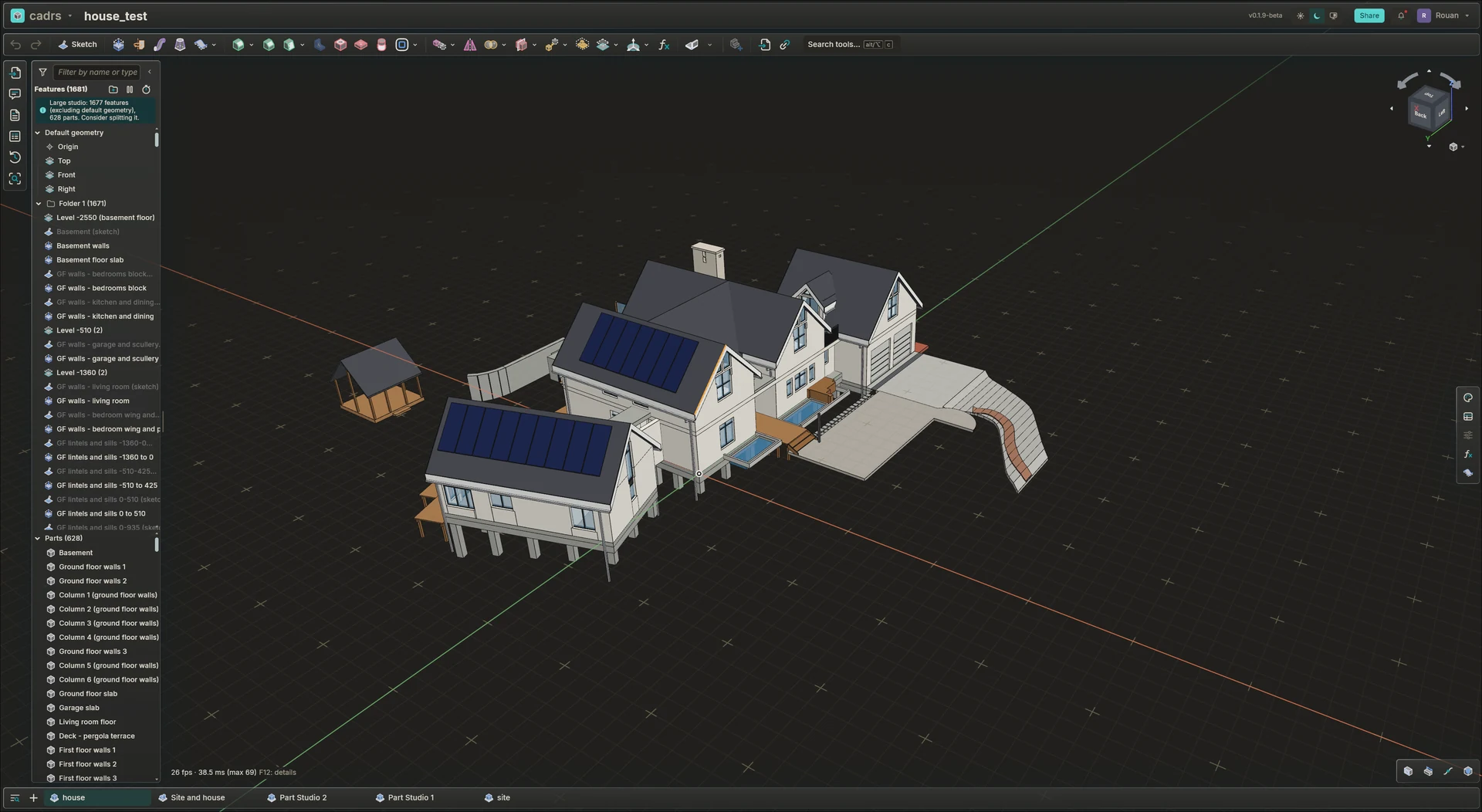Open the insert document sidebar icon

pyautogui.click(x=15, y=73)
